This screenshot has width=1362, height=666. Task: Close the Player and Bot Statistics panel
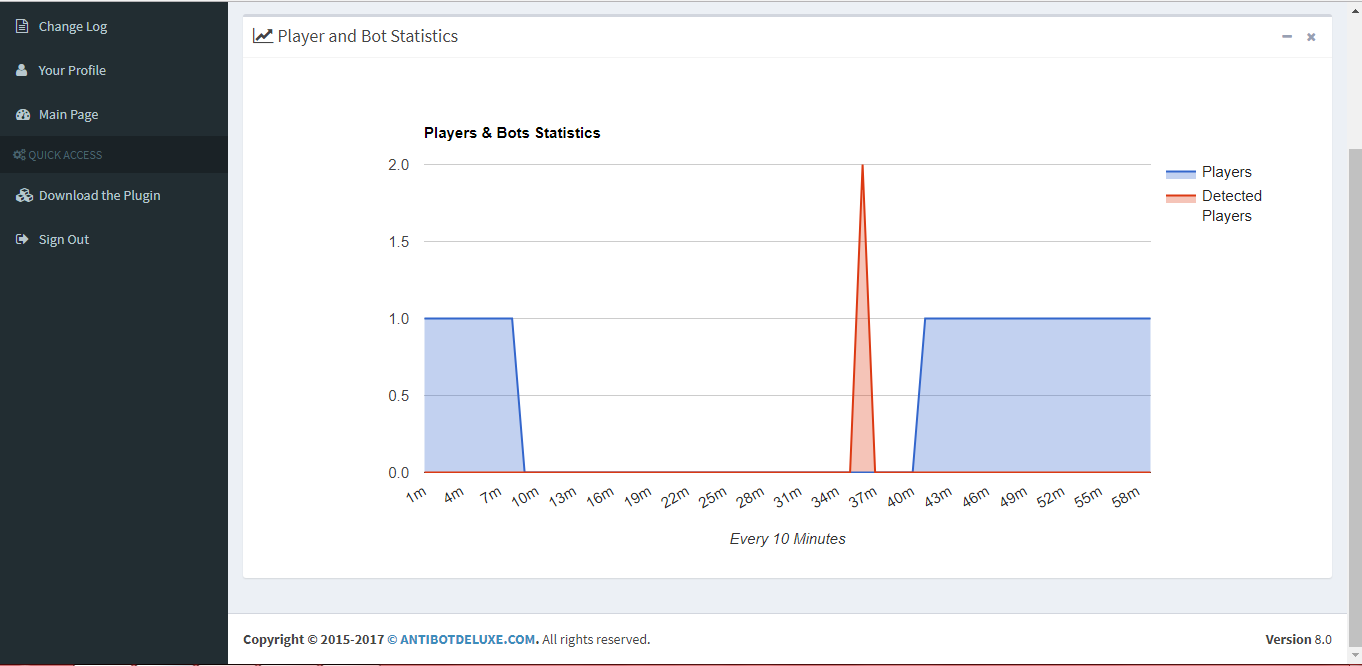[x=1311, y=37]
